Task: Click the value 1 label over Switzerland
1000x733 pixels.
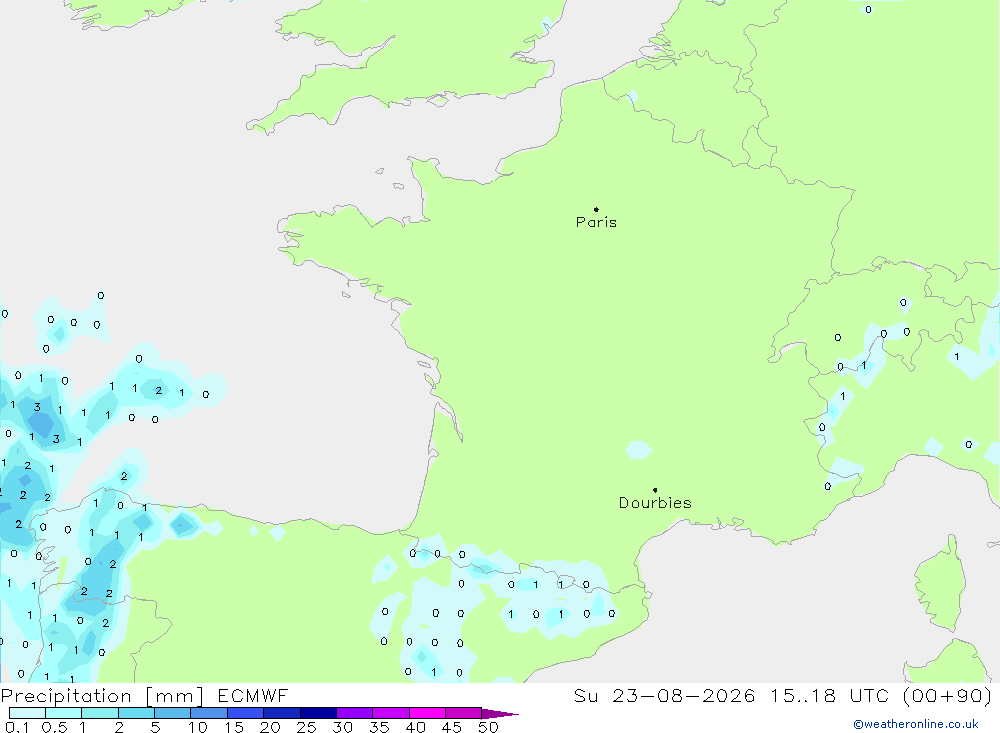Action: tap(864, 366)
